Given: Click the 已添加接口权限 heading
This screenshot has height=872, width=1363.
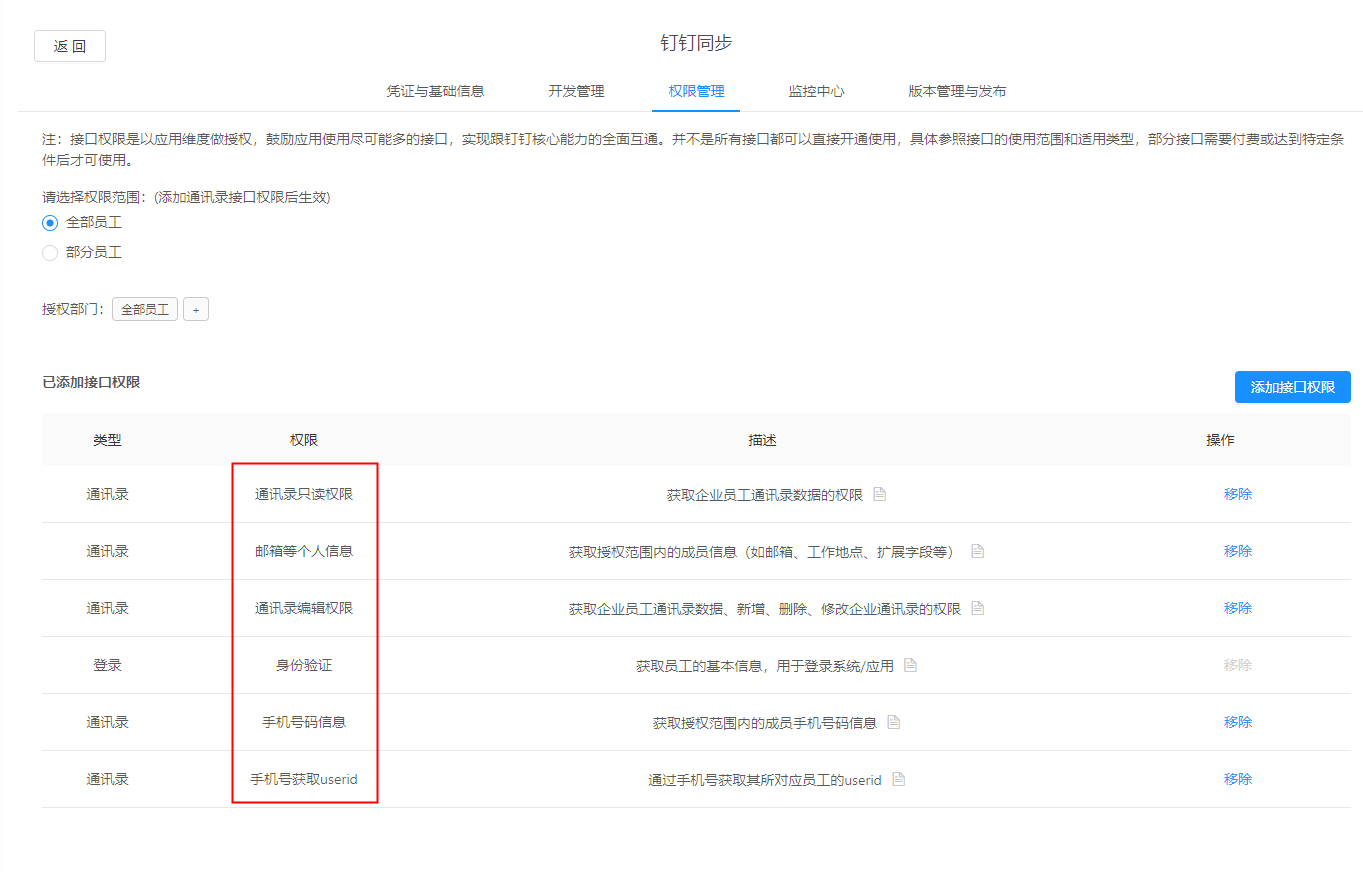Looking at the screenshot, I should pos(91,382).
